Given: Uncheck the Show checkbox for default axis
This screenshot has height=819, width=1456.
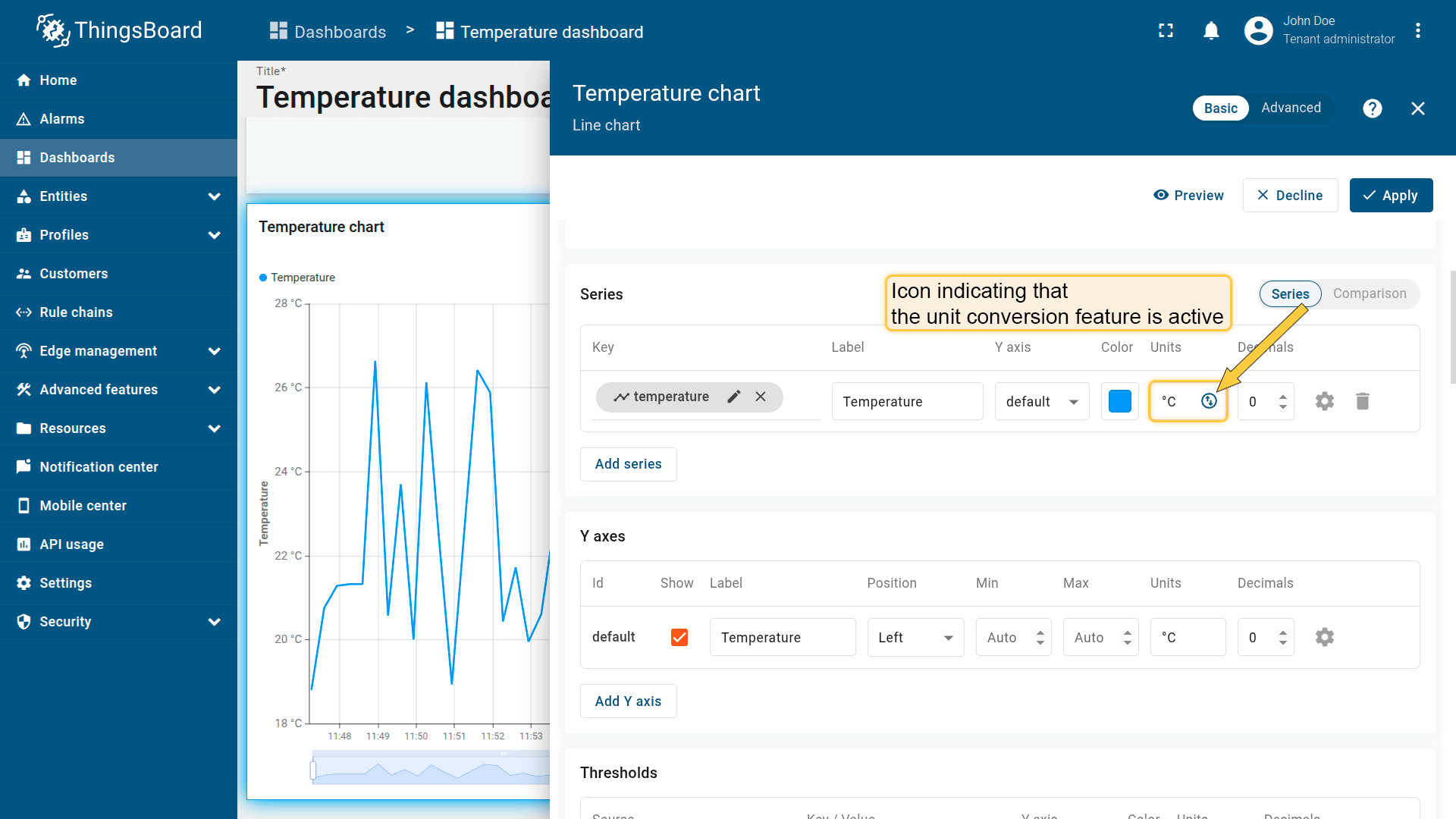Looking at the screenshot, I should pos(679,637).
